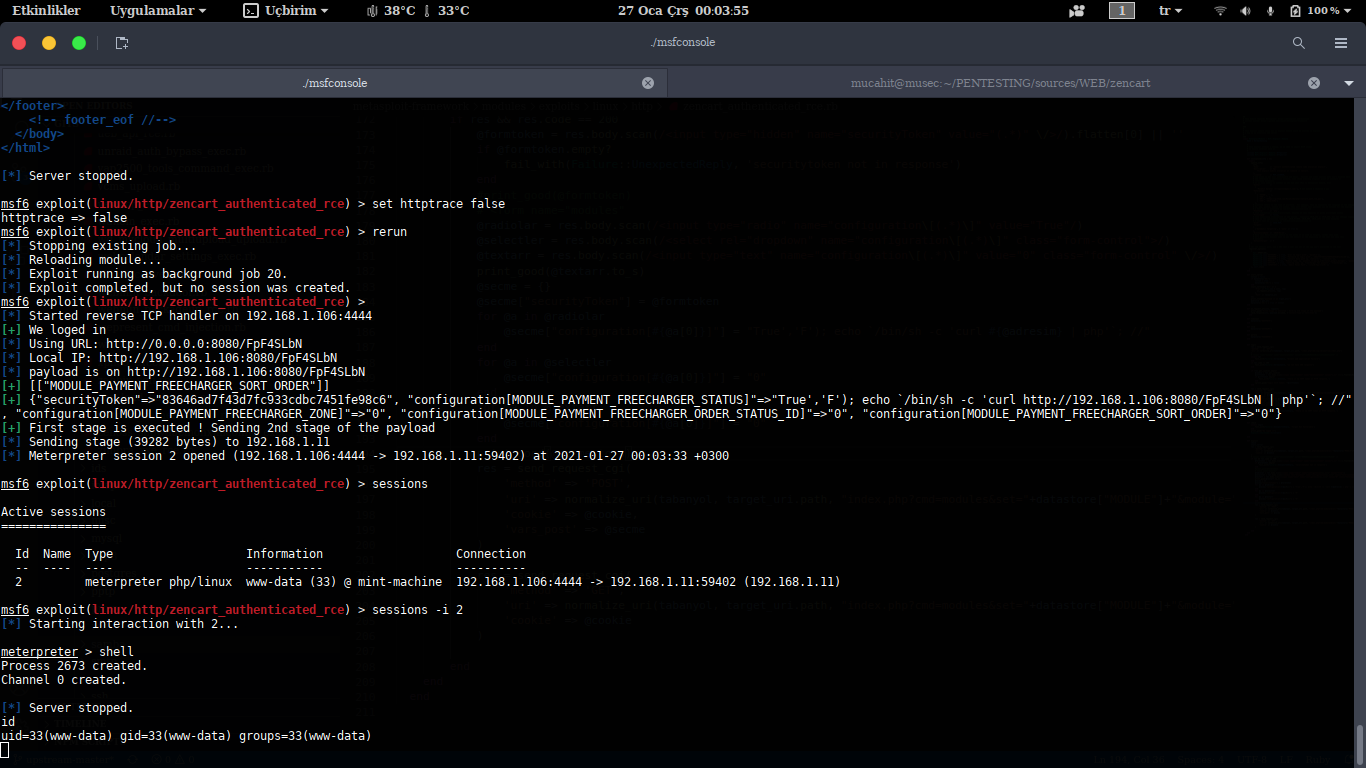
Task: Open Etkinlikler overview
Action: click(x=46, y=11)
